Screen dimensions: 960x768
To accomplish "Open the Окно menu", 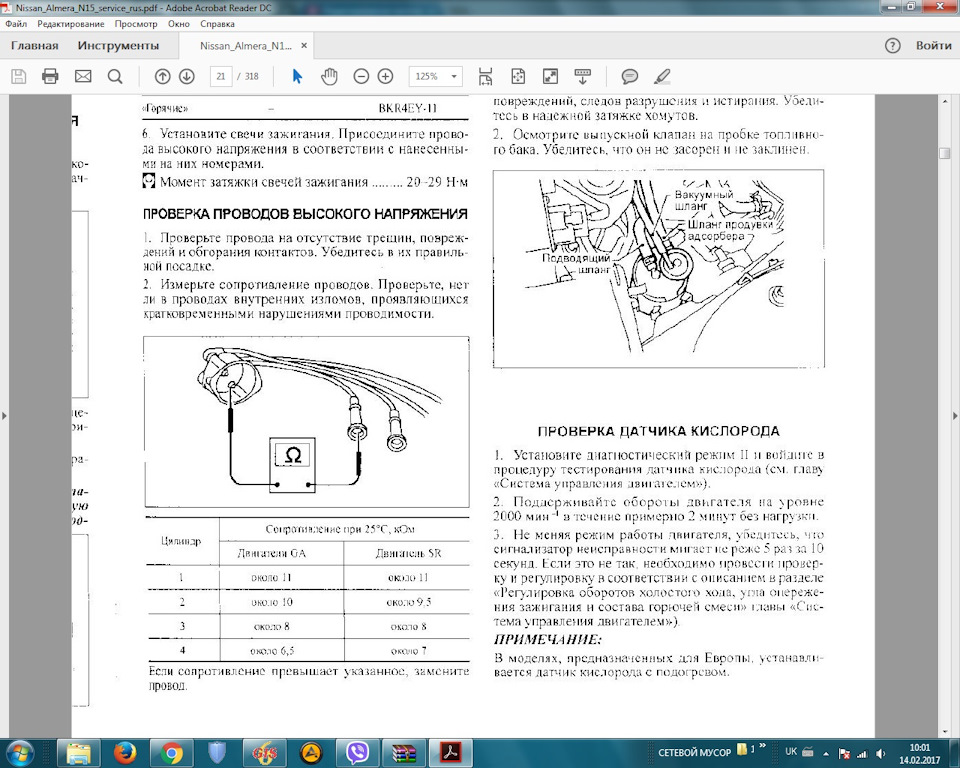I will point(179,24).
